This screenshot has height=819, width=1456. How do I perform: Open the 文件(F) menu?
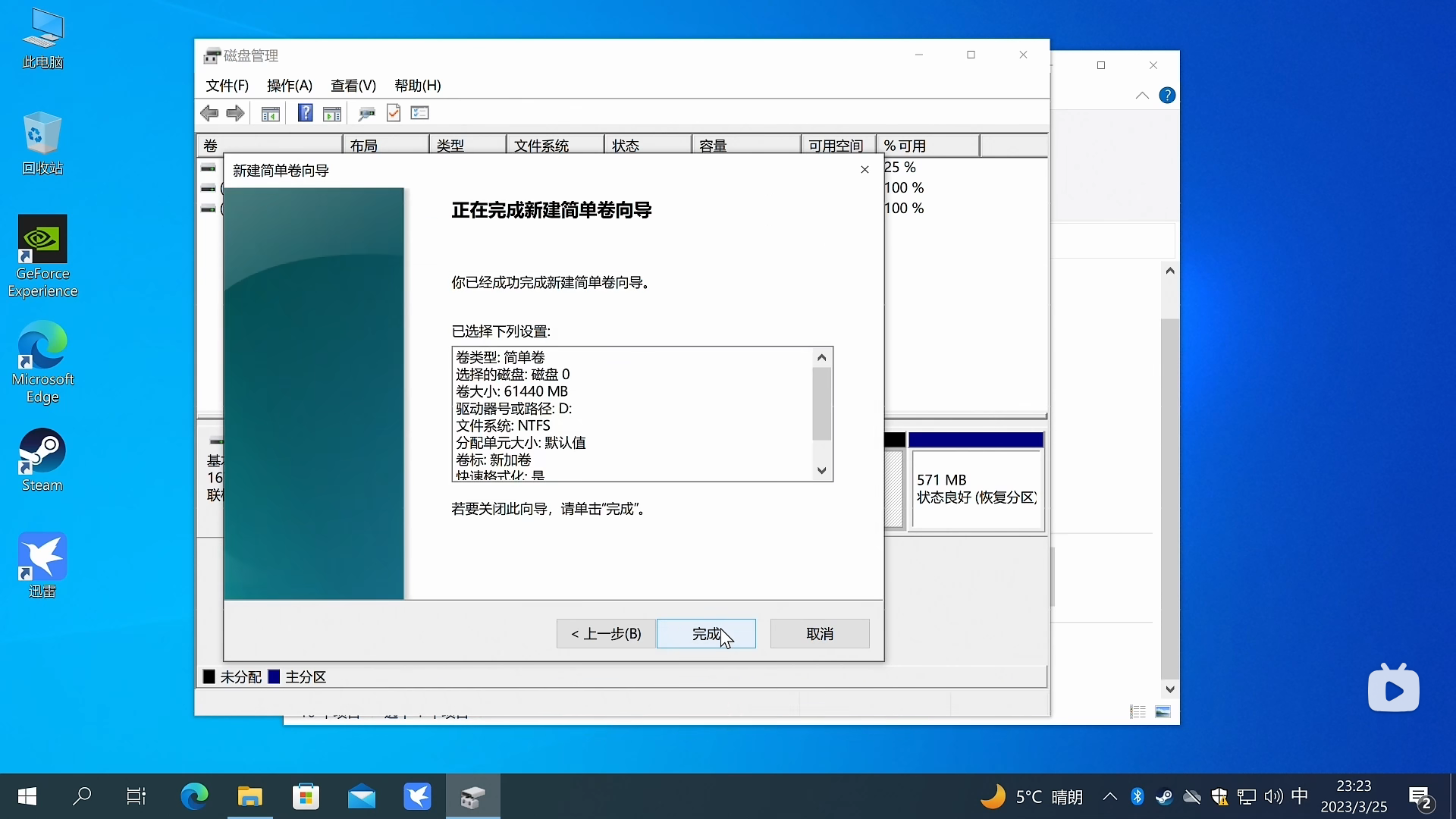227,85
